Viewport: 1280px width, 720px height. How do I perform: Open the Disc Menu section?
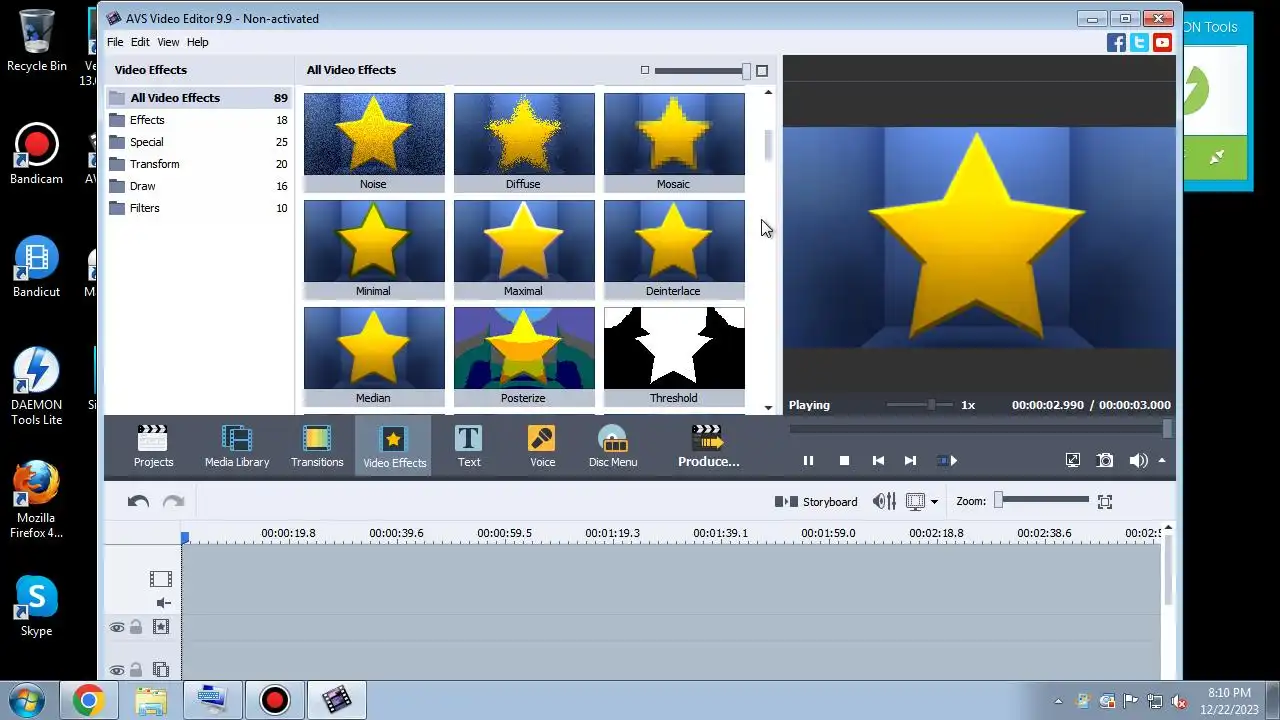pyautogui.click(x=613, y=446)
